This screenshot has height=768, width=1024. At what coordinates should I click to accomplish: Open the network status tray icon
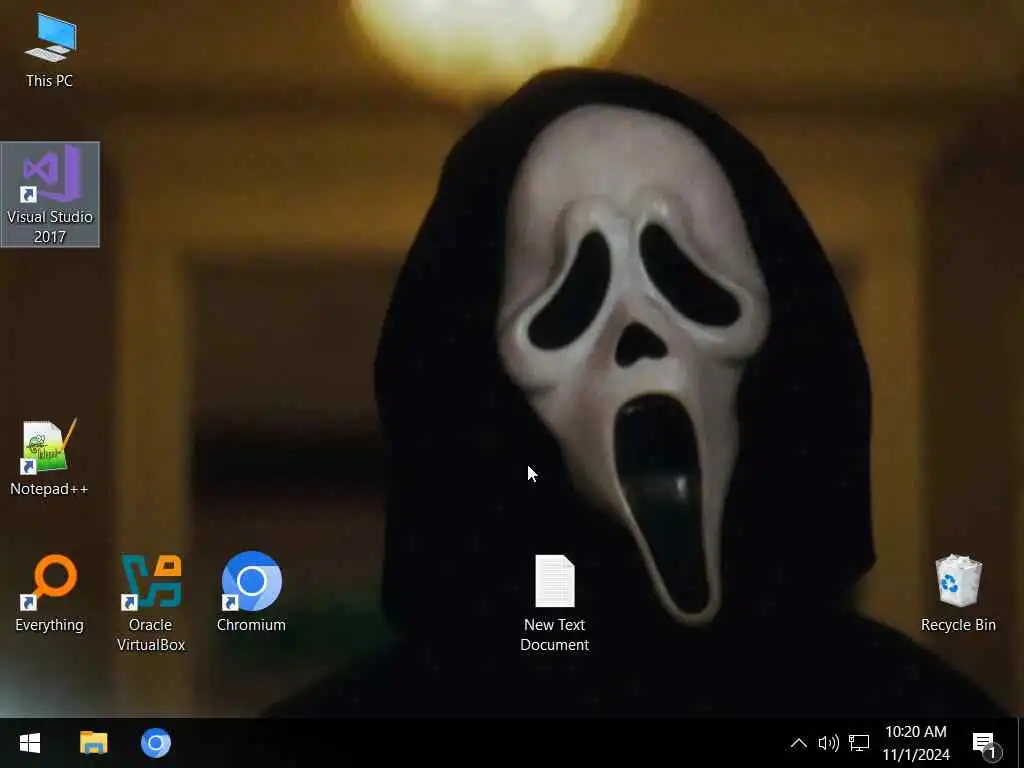click(x=859, y=743)
